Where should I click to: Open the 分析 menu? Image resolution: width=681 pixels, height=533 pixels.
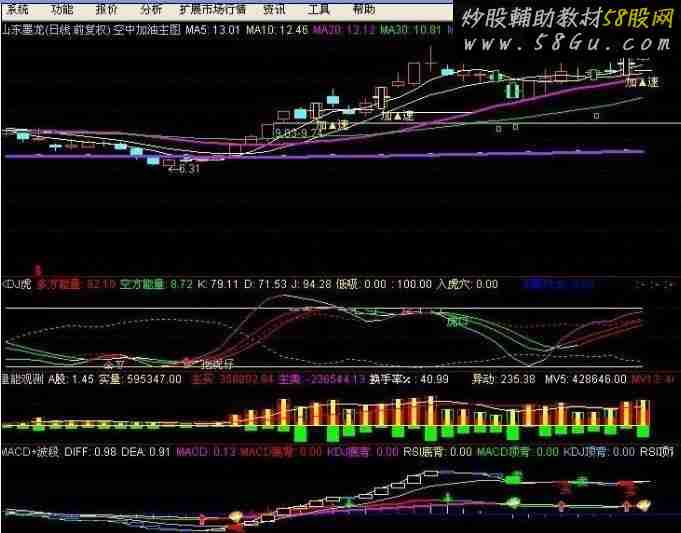click(151, 9)
